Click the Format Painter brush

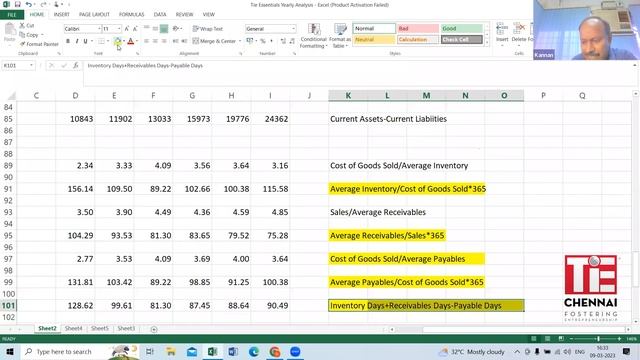coord(22,44)
